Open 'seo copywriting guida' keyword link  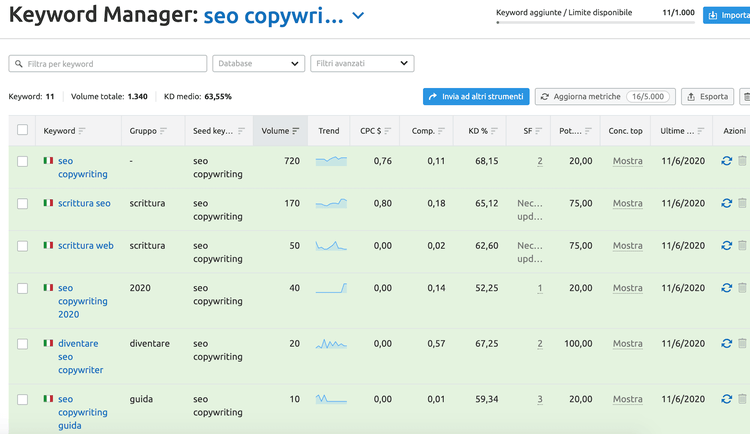[x=83, y=412]
